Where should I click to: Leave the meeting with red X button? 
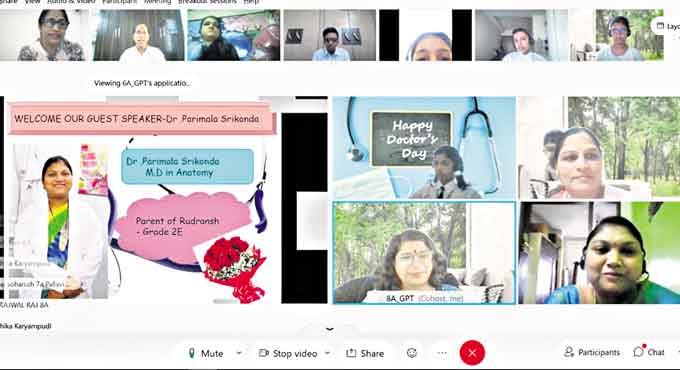[x=472, y=353]
